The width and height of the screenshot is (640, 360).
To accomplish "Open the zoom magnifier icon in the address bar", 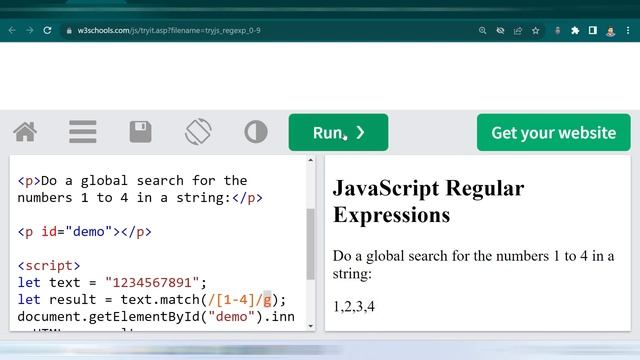I will 482,31.
